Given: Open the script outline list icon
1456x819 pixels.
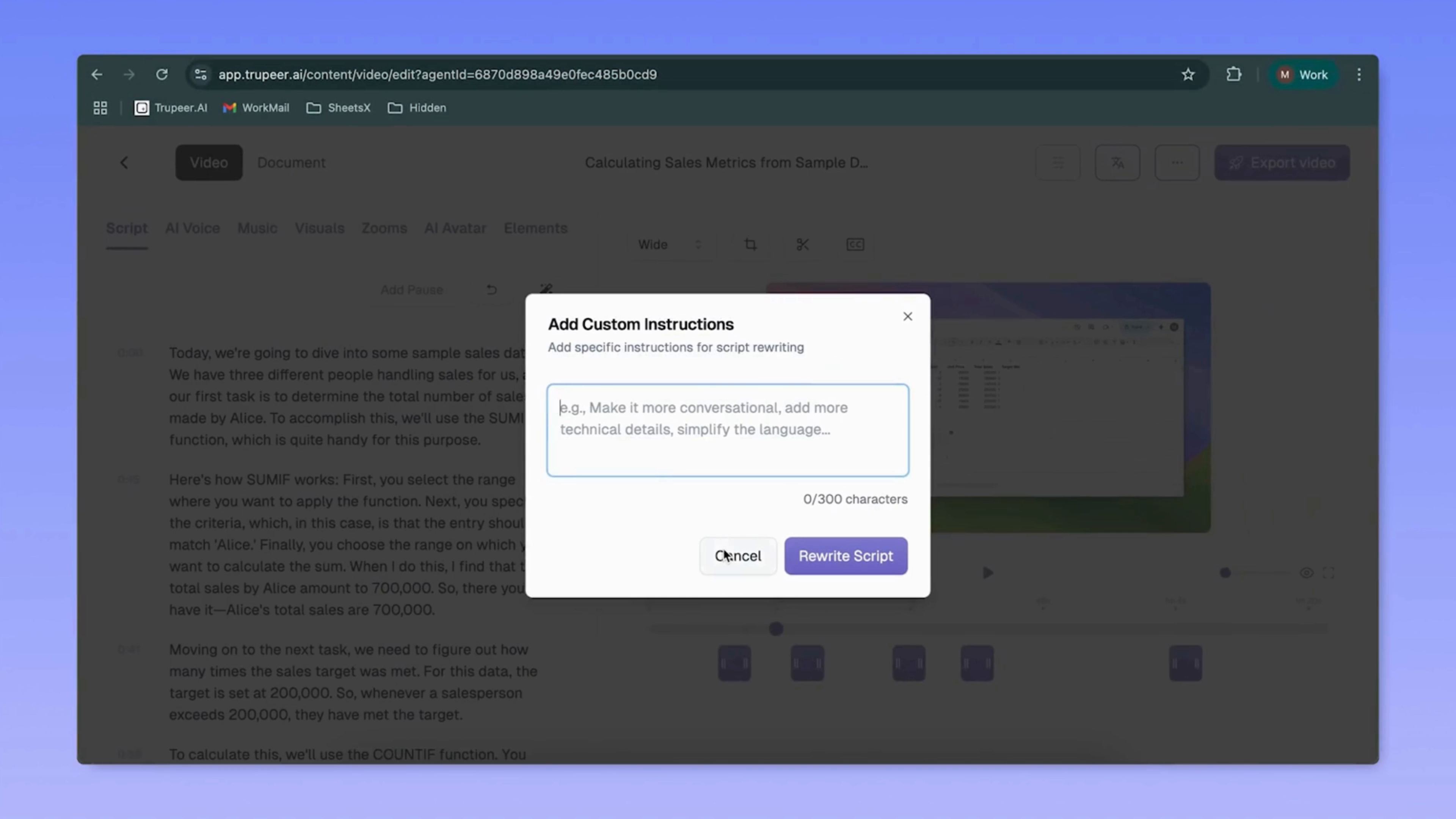Looking at the screenshot, I should pos(1057,163).
